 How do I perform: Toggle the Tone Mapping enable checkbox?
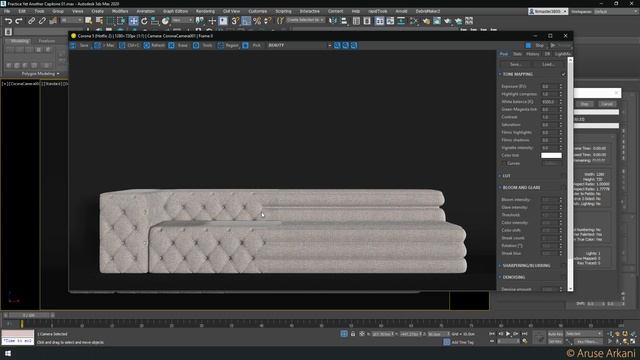click(563, 74)
